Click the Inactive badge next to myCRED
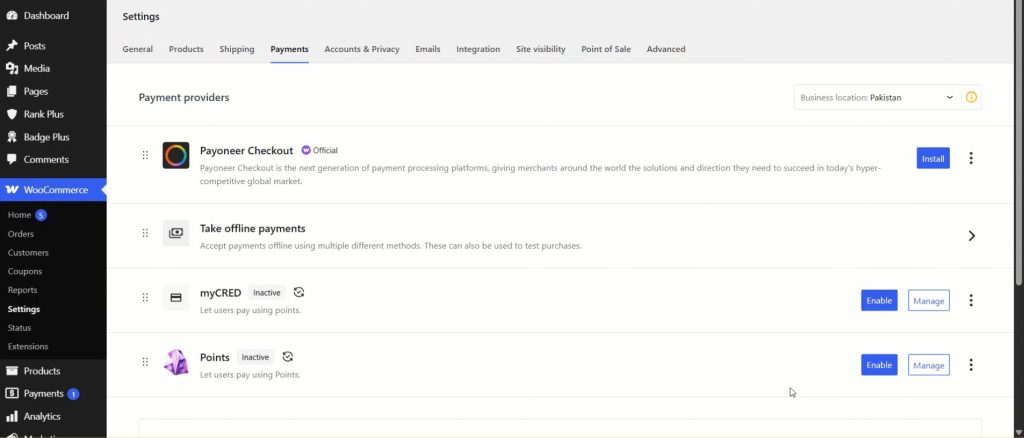The image size is (1024, 438). (x=266, y=293)
